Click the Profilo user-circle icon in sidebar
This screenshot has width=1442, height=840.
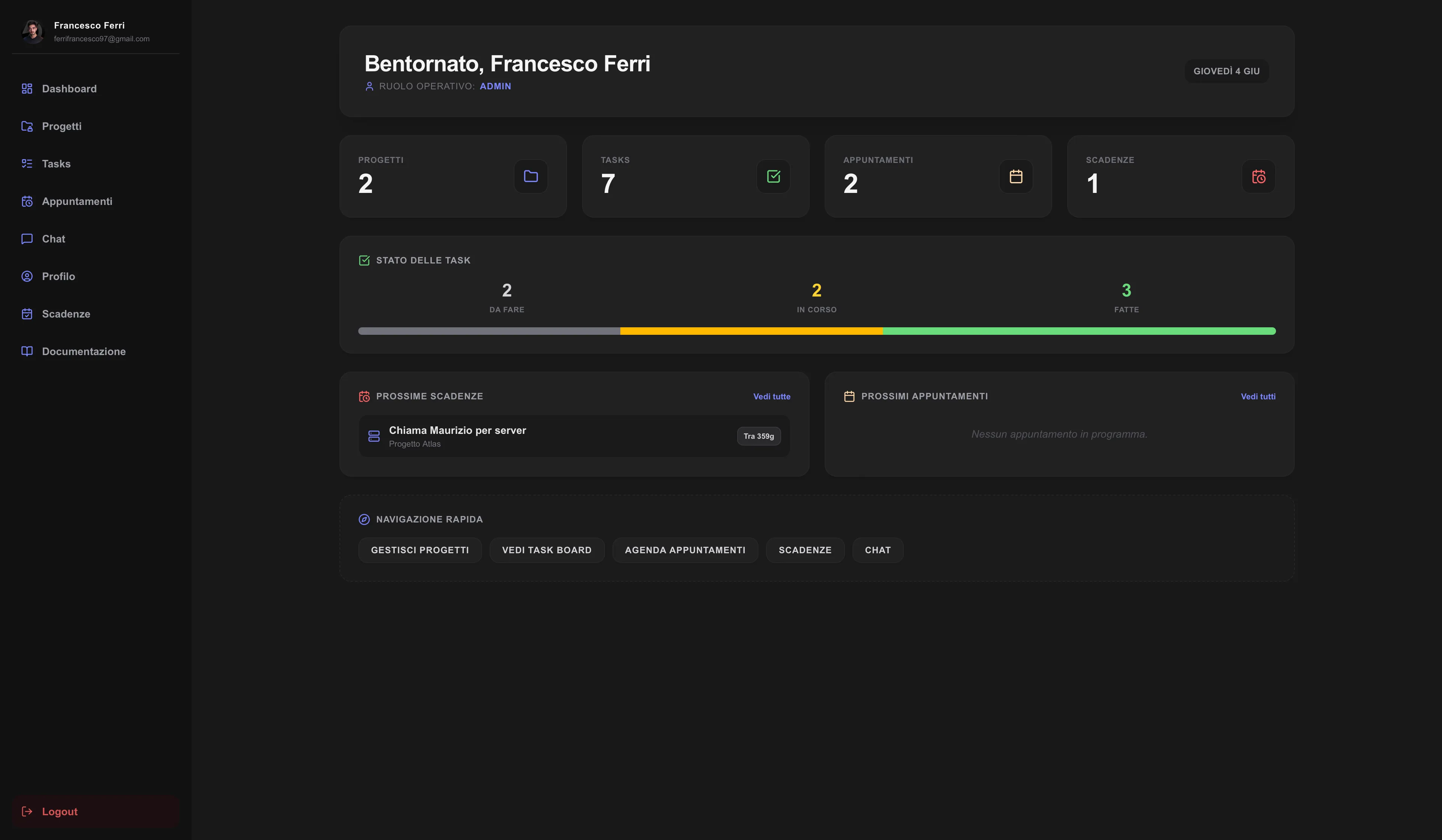point(27,276)
